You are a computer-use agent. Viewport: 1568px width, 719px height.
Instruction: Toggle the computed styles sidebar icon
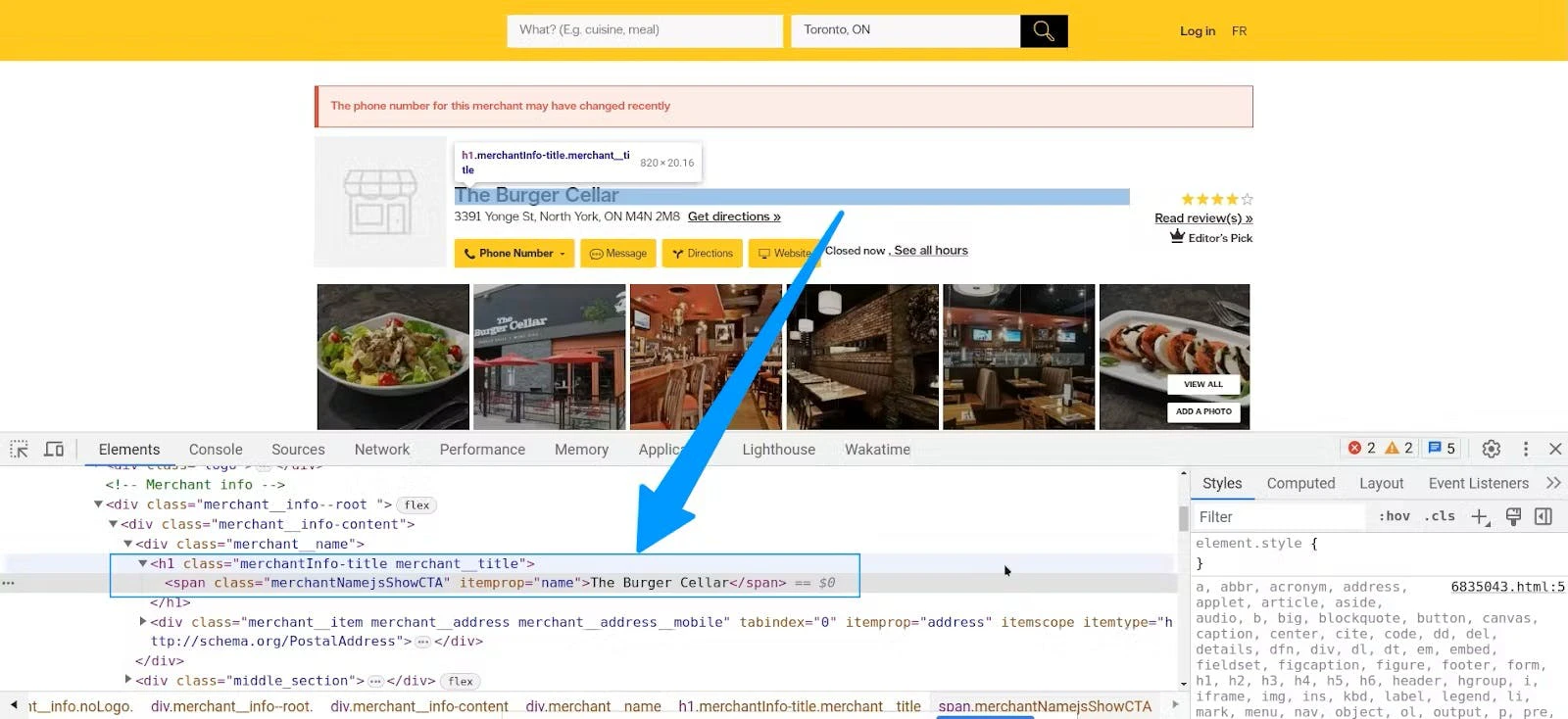(x=1543, y=516)
